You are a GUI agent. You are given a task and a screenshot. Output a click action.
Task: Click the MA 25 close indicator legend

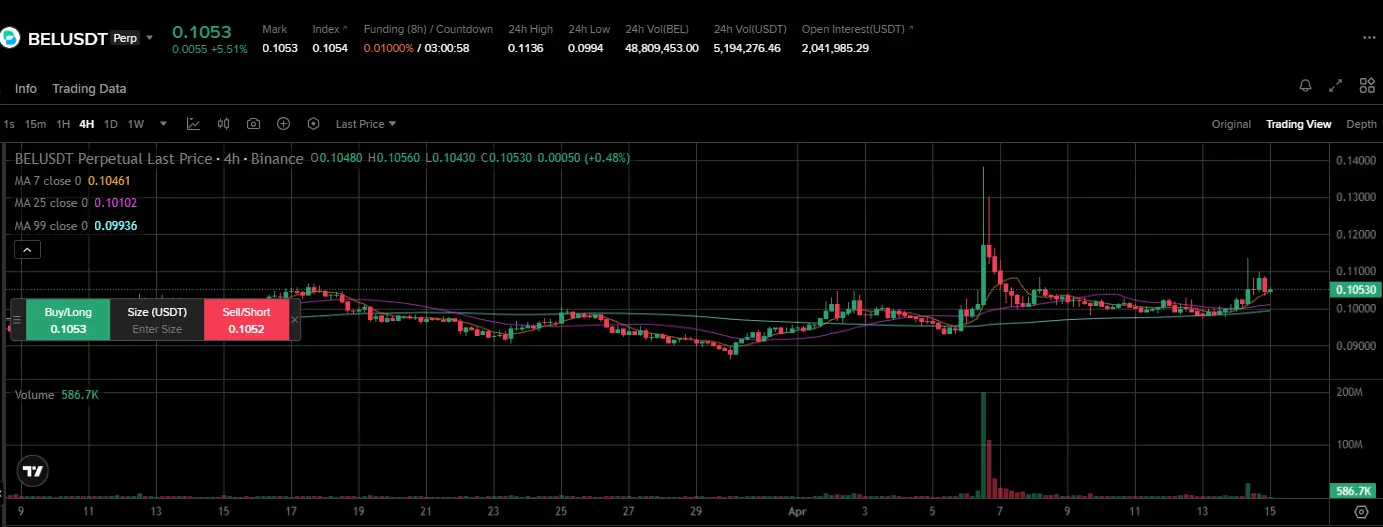[76, 203]
